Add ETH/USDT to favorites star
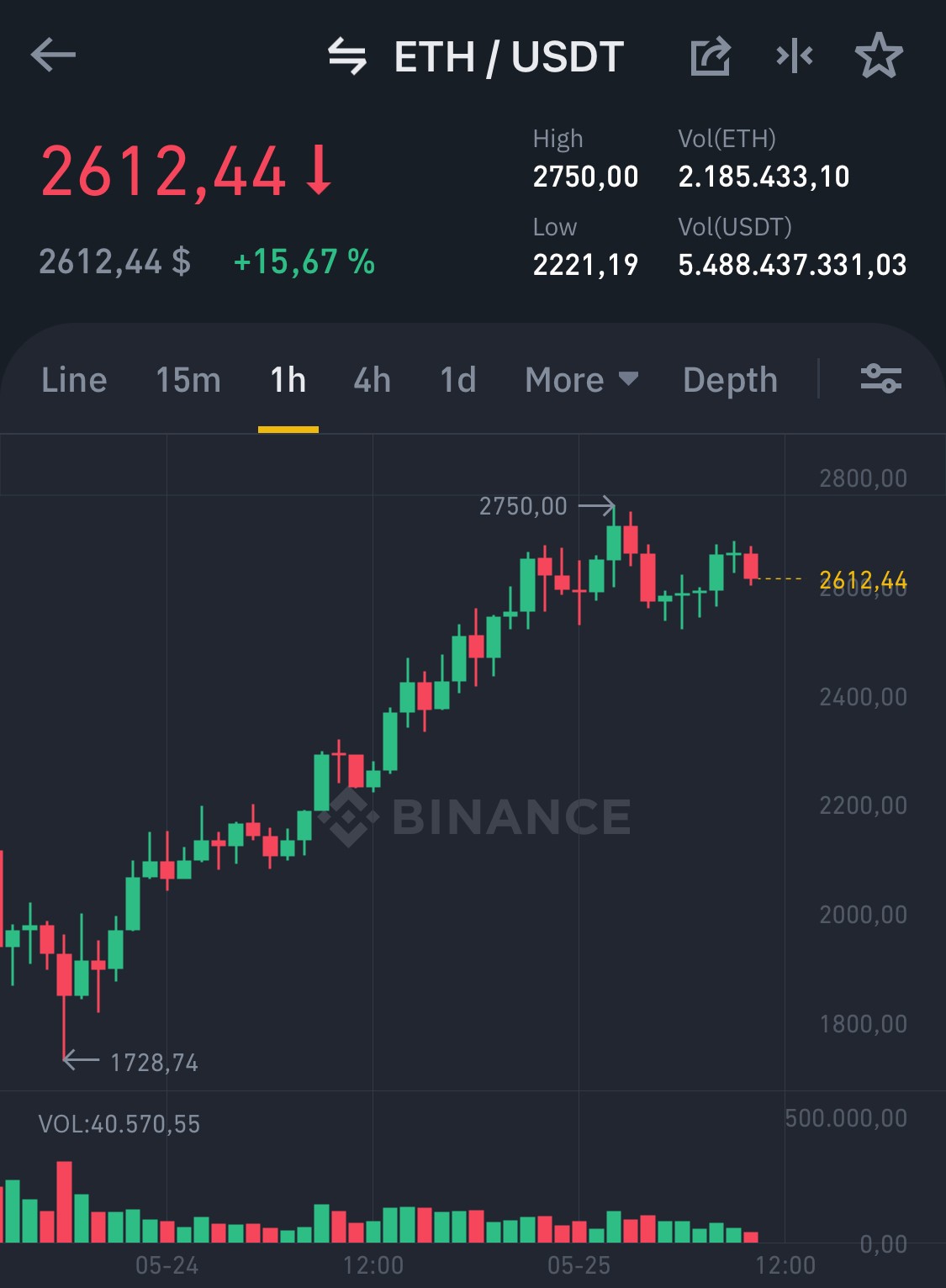Image resolution: width=946 pixels, height=1288 pixels. [879, 56]
